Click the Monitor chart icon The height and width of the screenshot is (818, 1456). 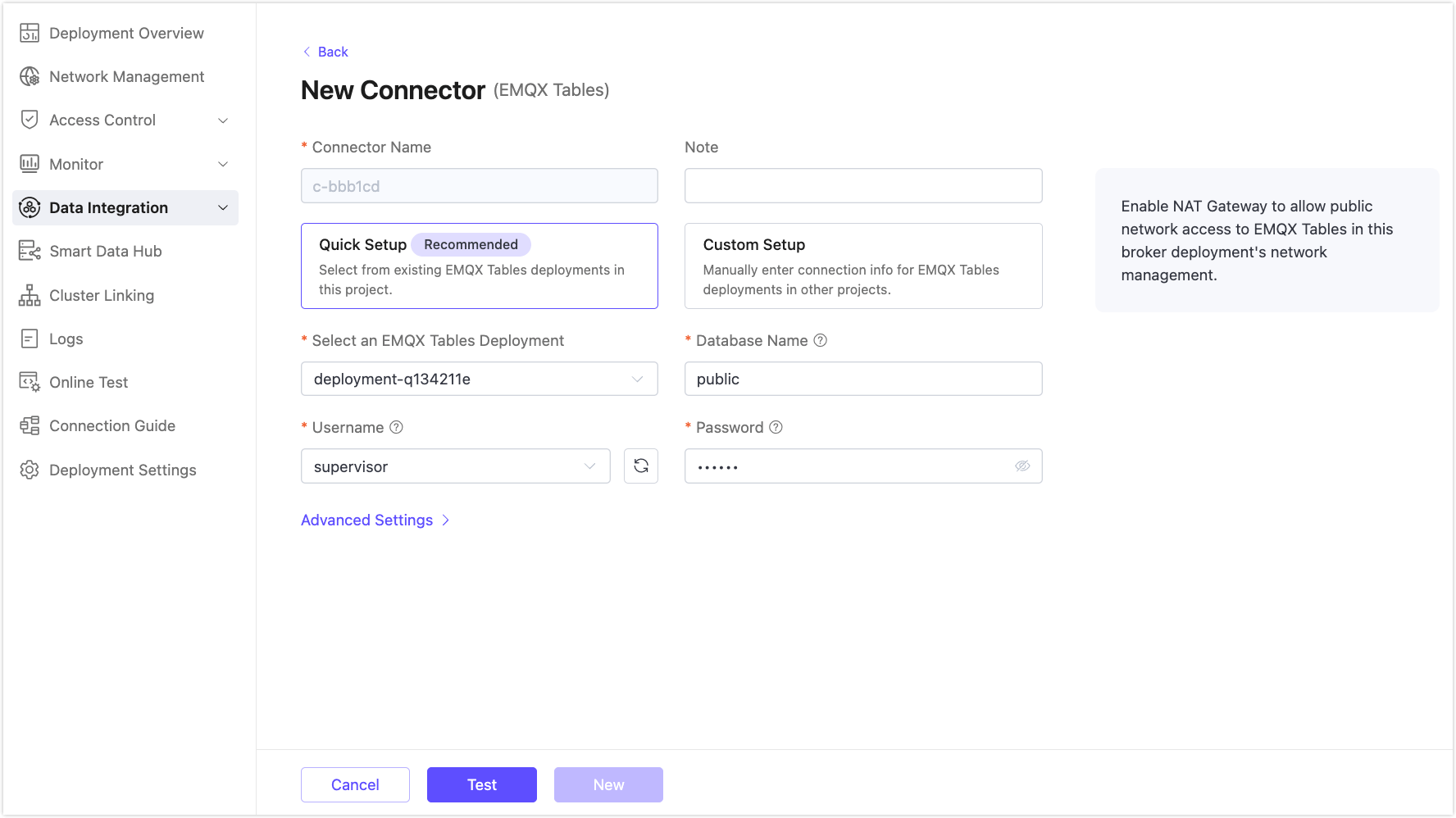point(30,164)
